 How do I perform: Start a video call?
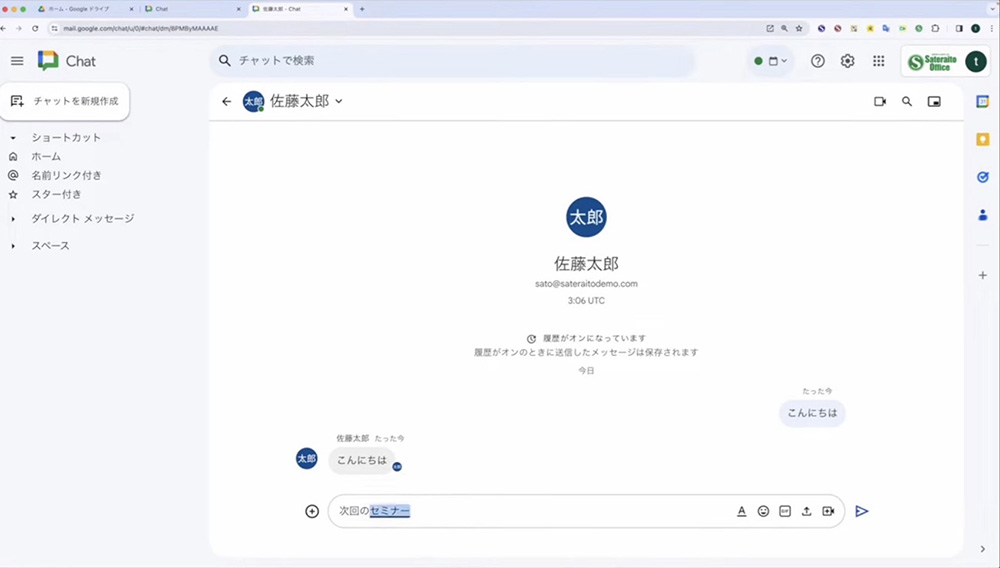[880, 101]
